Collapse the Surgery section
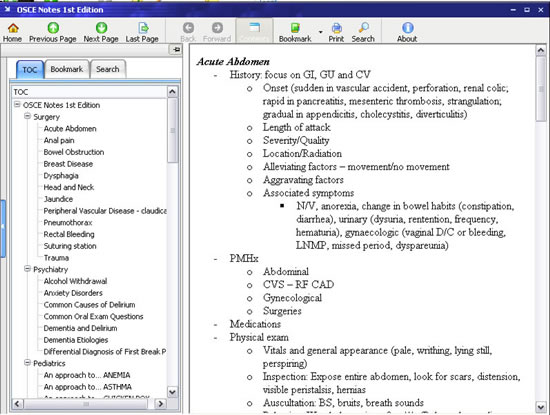Image resolution: width=550 pixels, height=415 pixels. [x=27, y=116]
